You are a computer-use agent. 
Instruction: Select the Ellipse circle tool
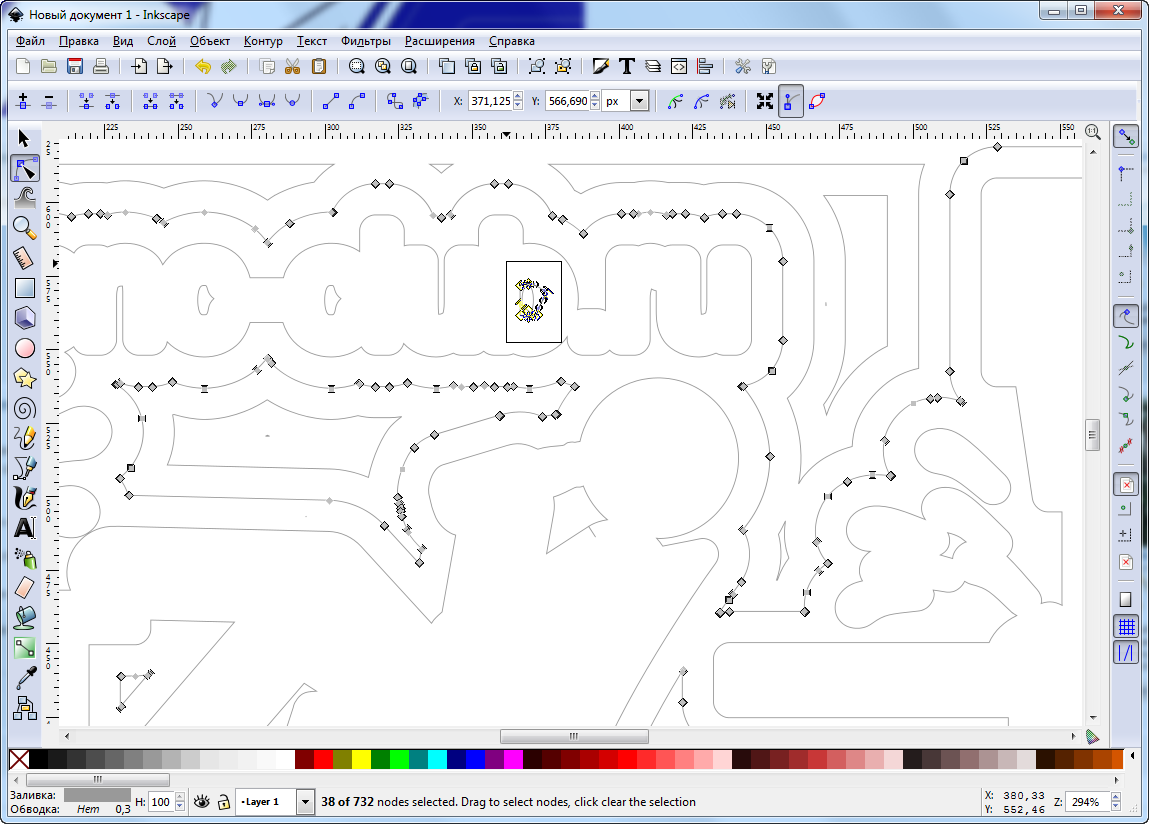click(x=24, y=348)
